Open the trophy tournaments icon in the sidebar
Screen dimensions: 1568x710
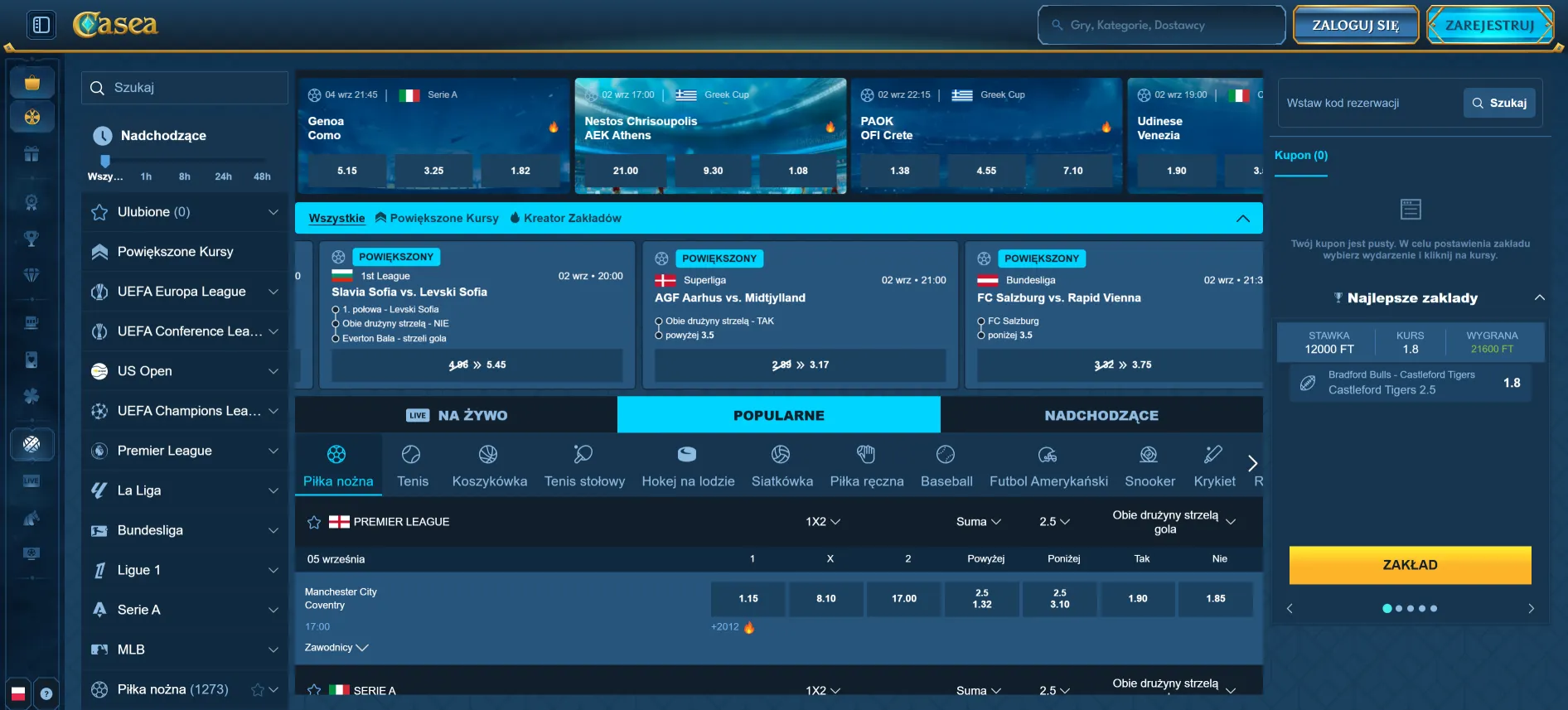tap(31, 239)
